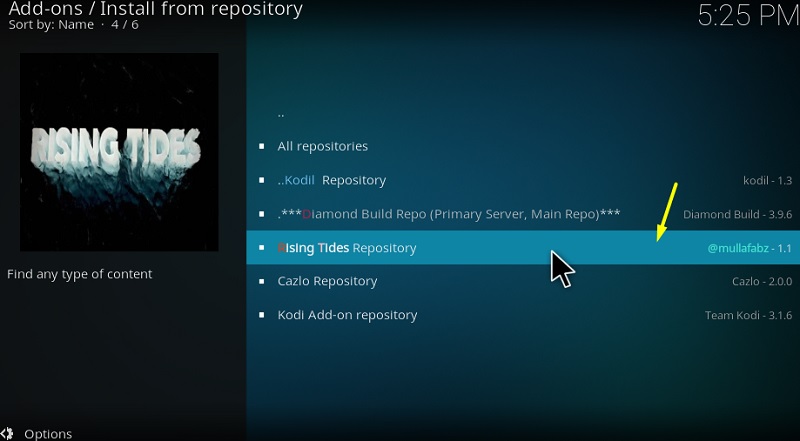Open the Options gear icon
Image resolution: width=800 pixels, height=441 pixels.
(7, 434)
